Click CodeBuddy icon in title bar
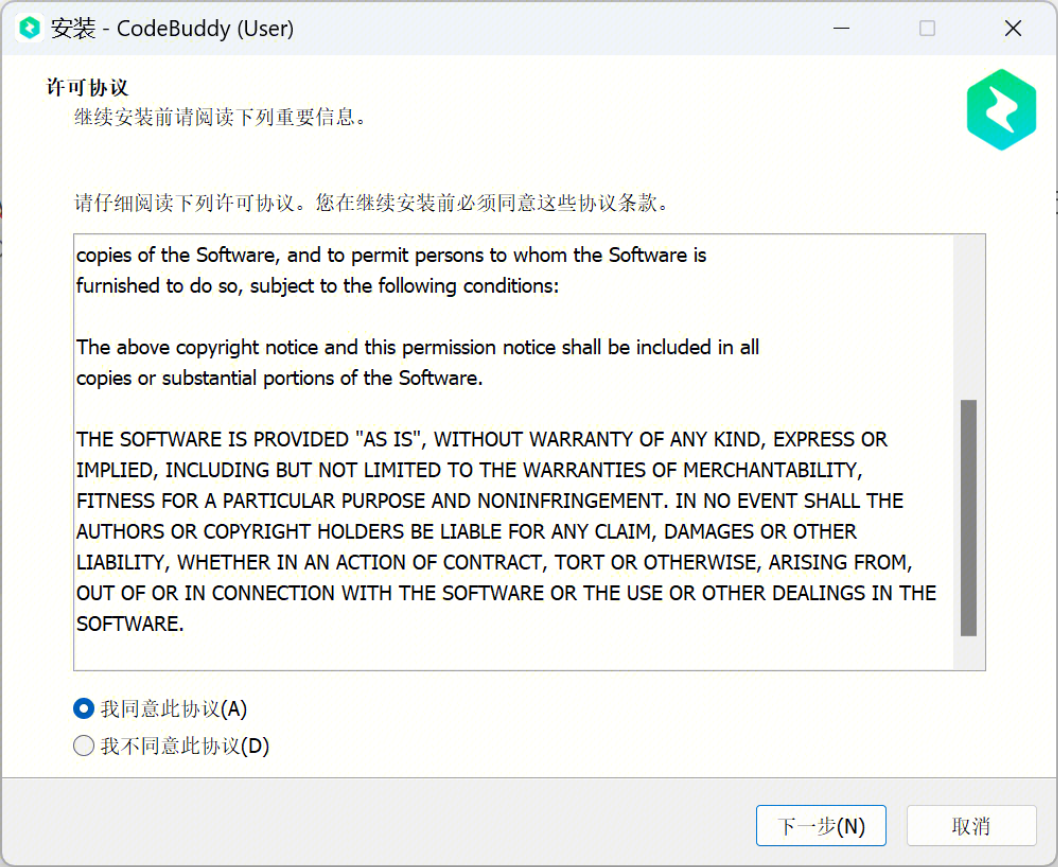Viewport: 1058px width, 867px height. click(x=29, y=28)
